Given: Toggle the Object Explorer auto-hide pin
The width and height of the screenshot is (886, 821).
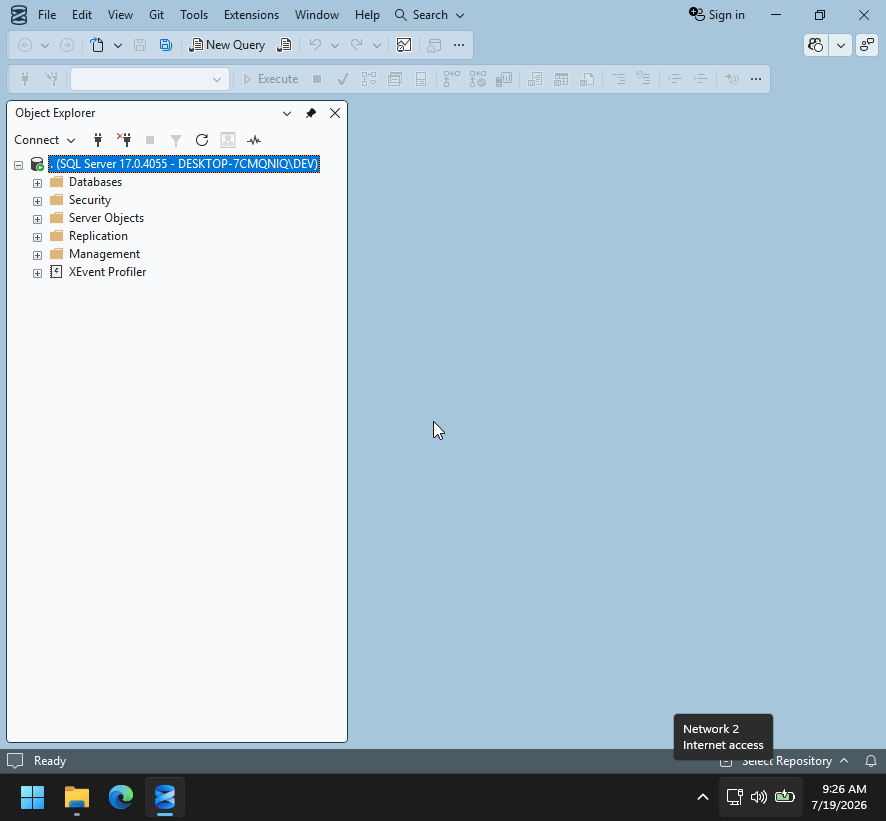Looking at the screenshot, I should pos(311,114).
